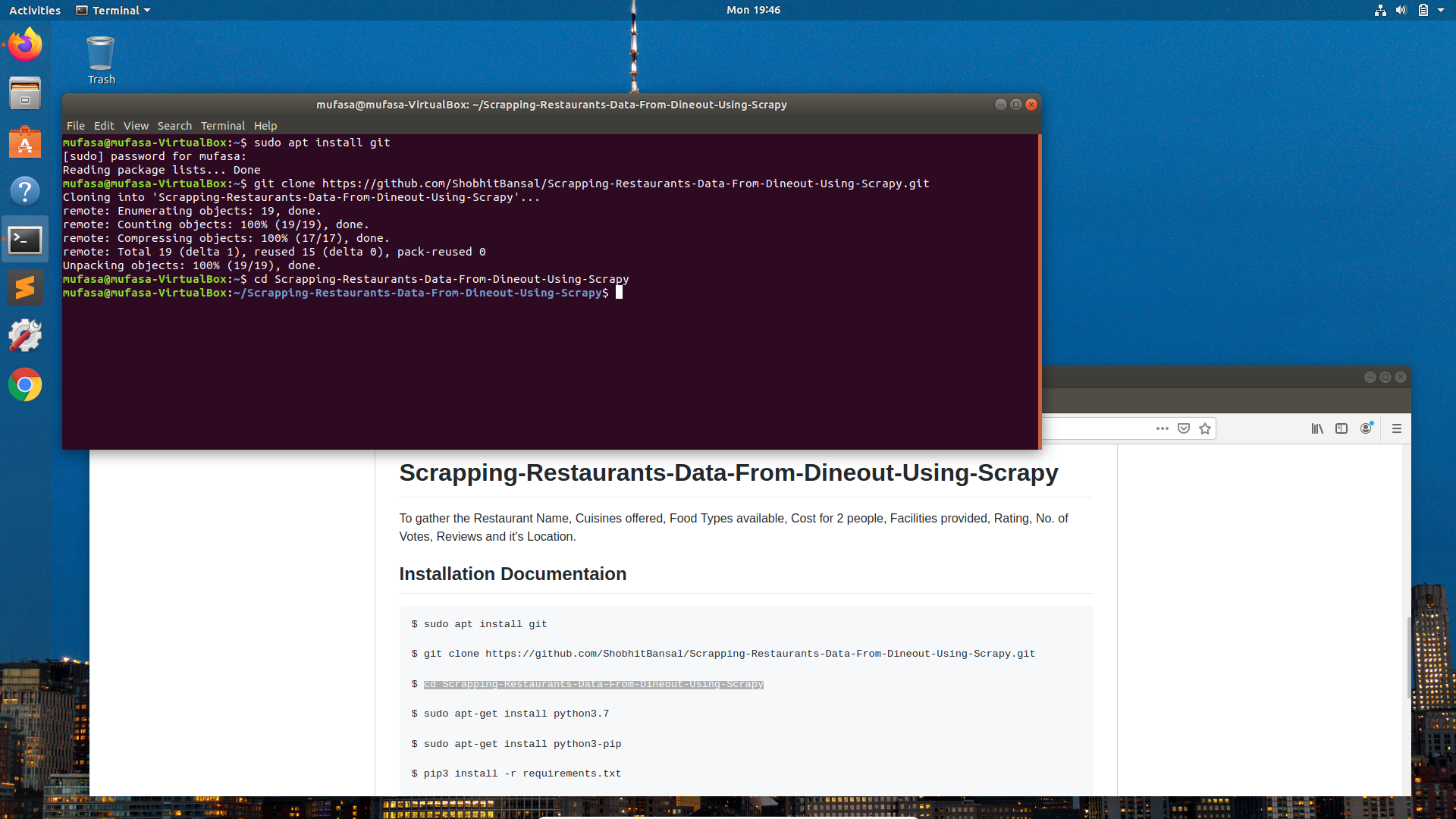Viewport: 1456px width, 819px height.
Task: Toggle Firefox sidebar view icon
Action: point(1341,428)
